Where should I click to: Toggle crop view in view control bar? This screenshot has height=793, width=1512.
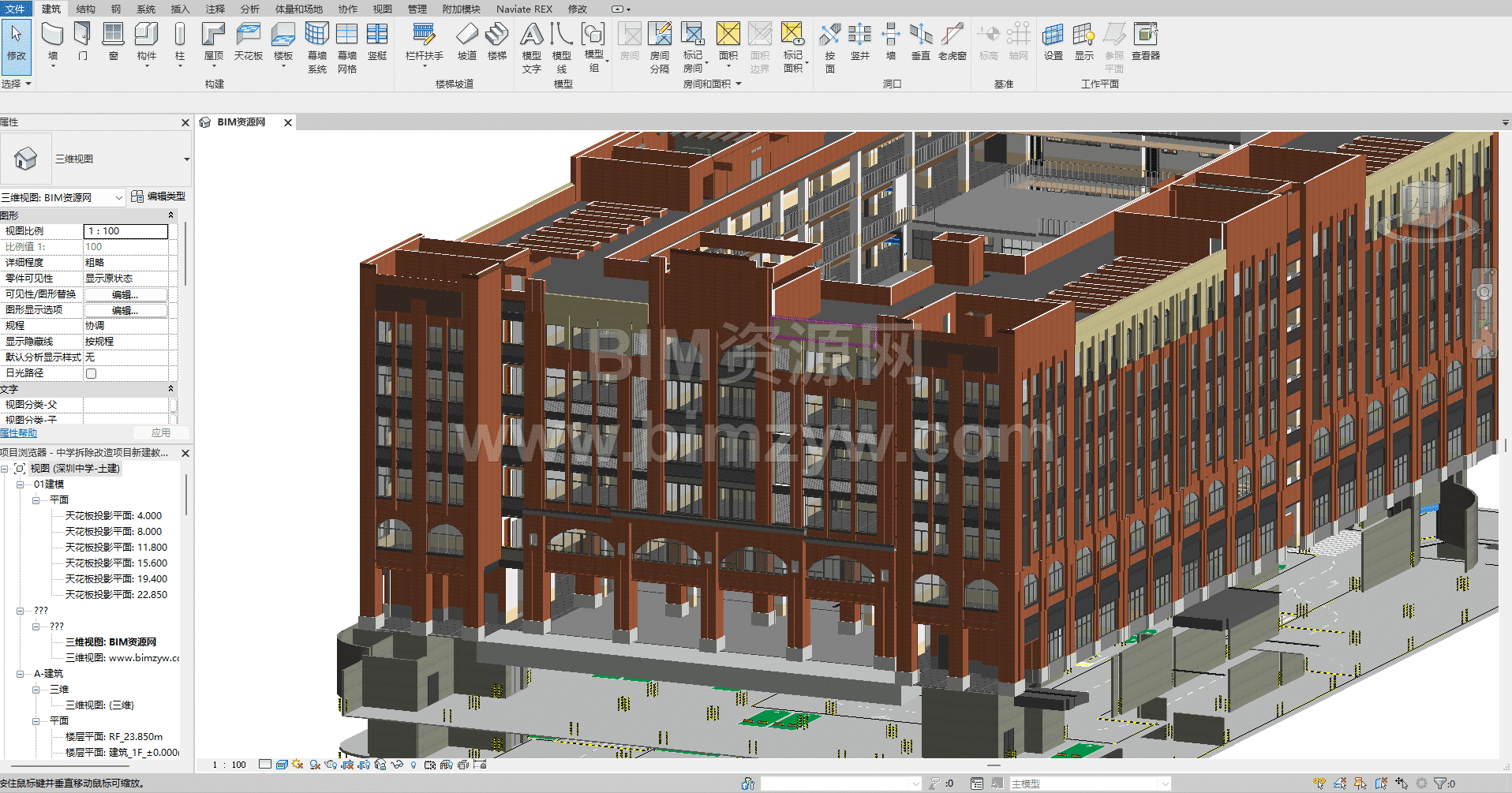tap(347, 765)
